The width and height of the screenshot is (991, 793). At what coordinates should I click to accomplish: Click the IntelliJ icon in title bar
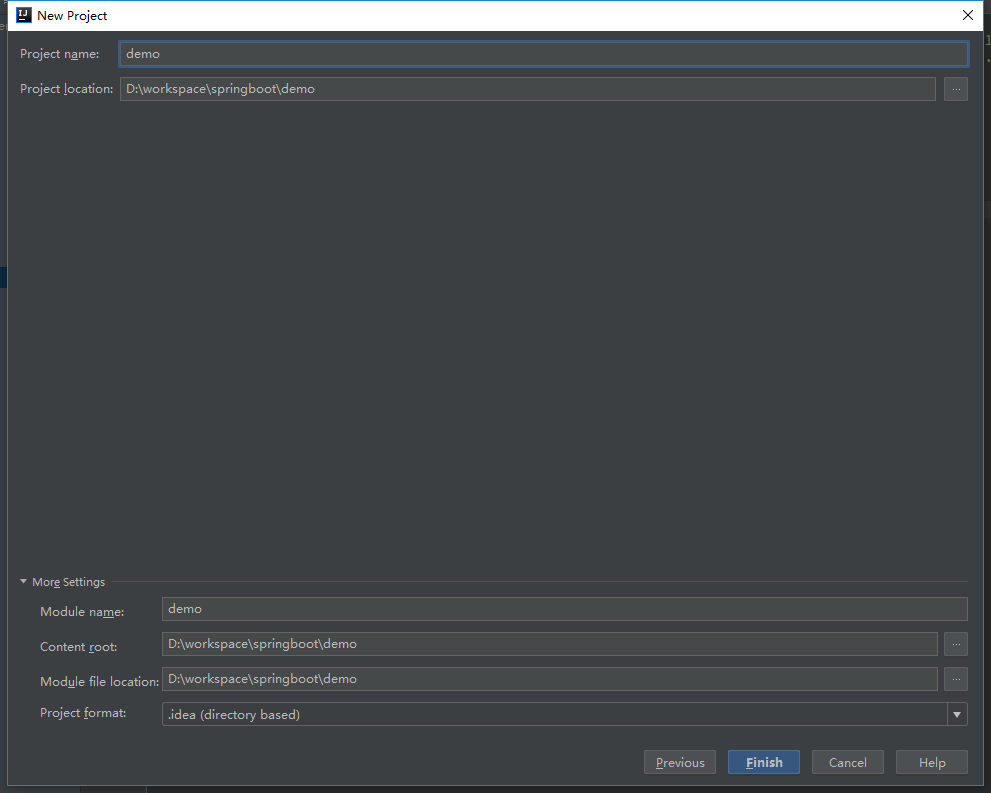point(23,15)
